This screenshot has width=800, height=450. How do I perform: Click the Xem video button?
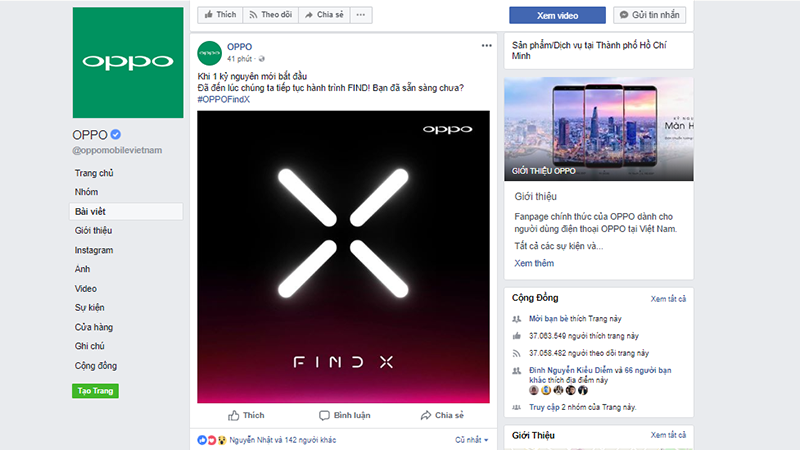point(557,15)
